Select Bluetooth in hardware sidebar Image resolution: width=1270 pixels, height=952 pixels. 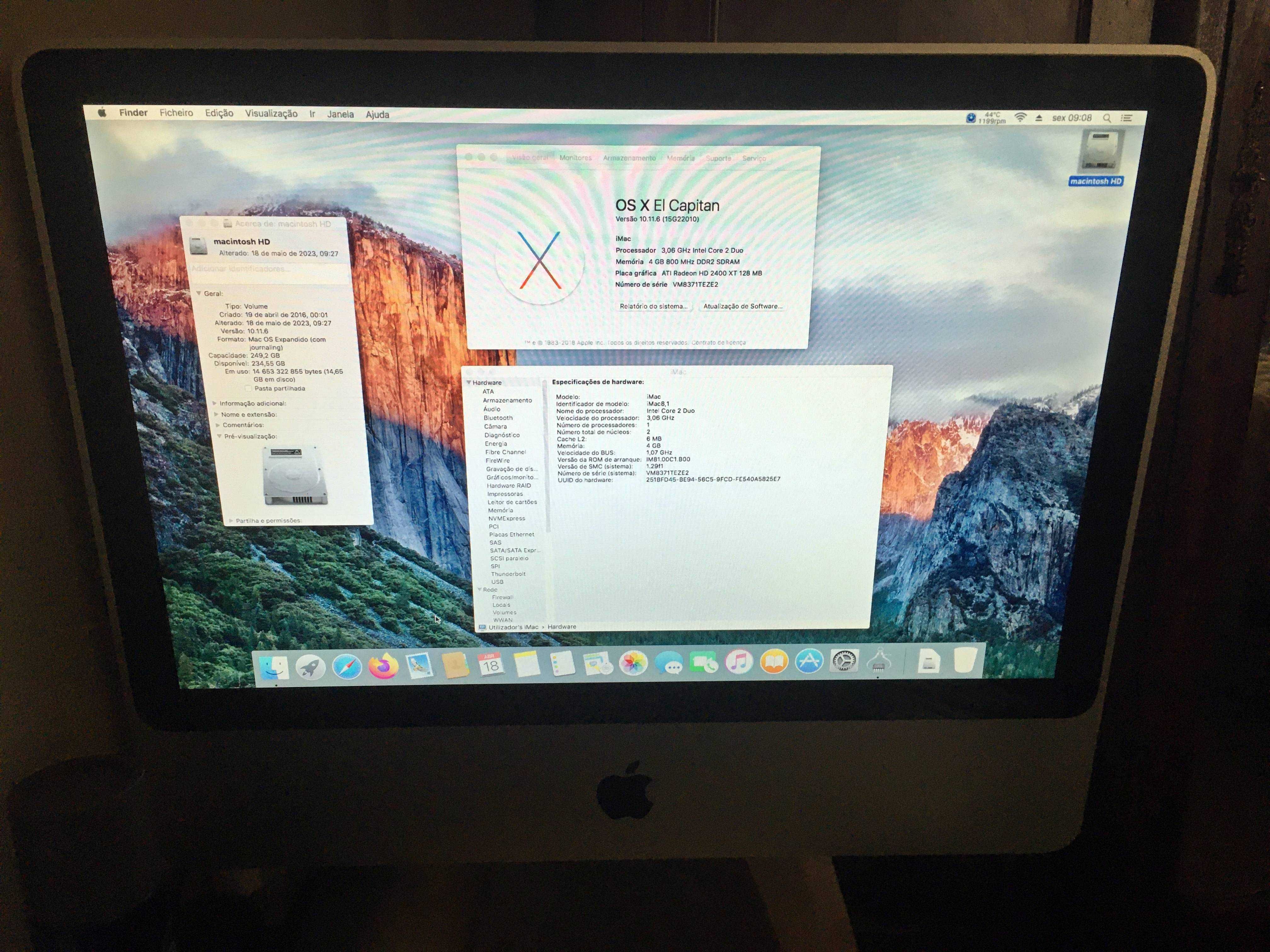click(498, 418)
